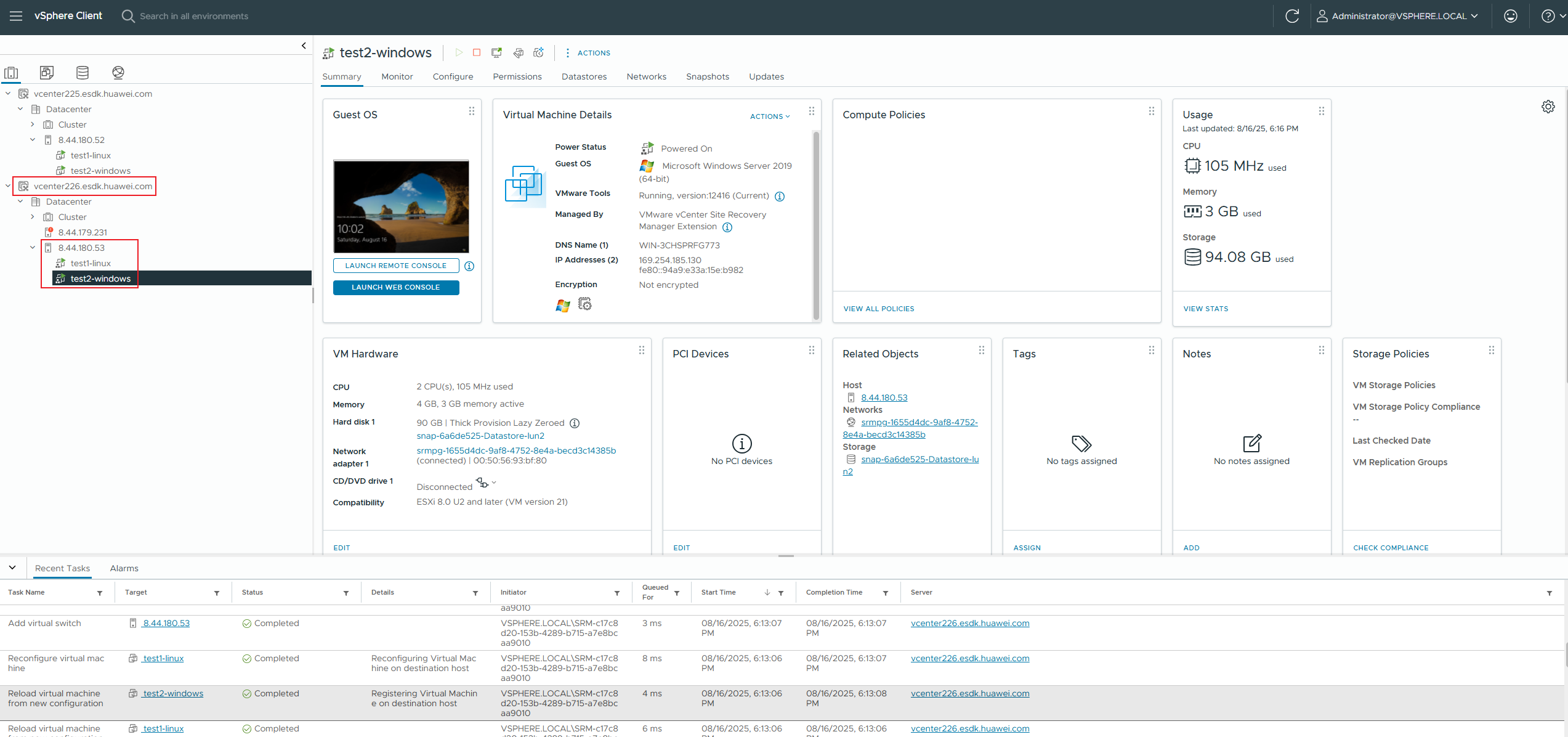Screen dimensions: 1568x737
Task: Sort by Start Time arrow
Action: coord(767,593)
